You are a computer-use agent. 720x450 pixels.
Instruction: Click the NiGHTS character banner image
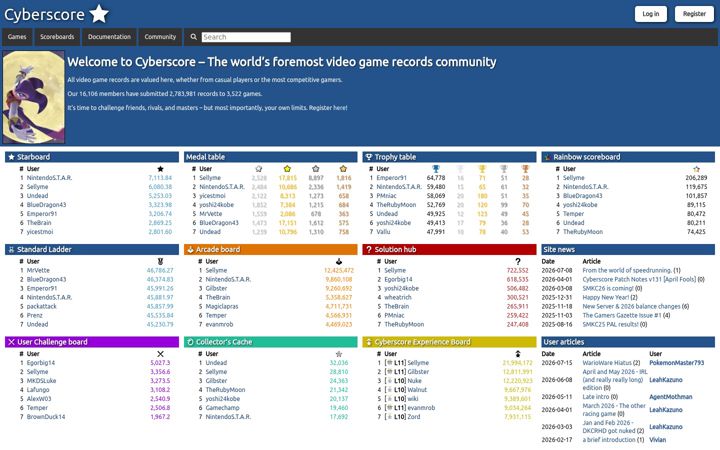pos(34,97)
